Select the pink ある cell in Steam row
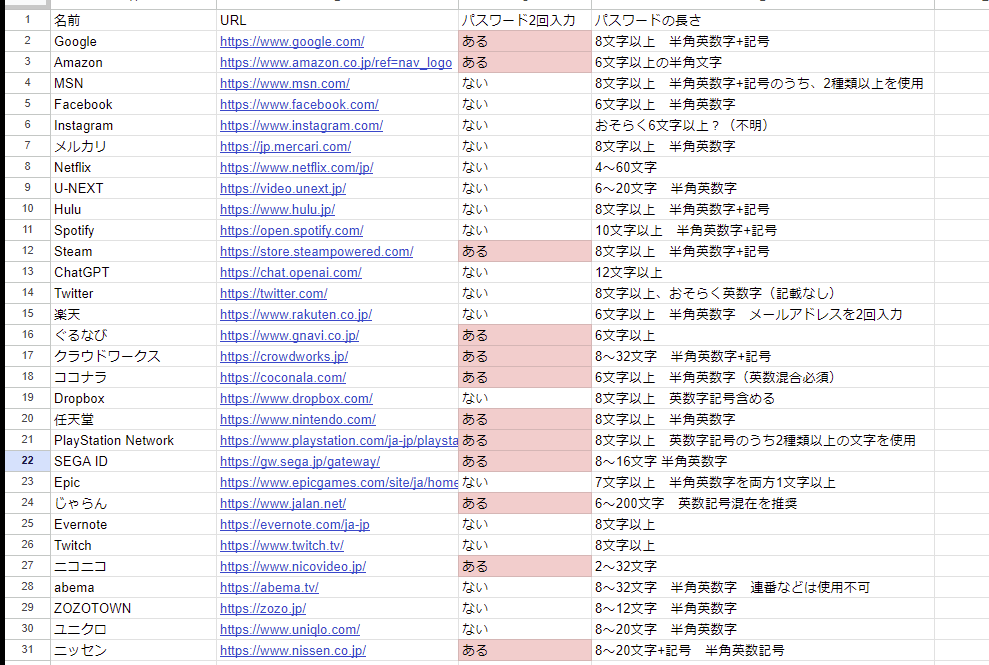The width and height of the screenshot is (989, 665). click(x=525, y=251)
